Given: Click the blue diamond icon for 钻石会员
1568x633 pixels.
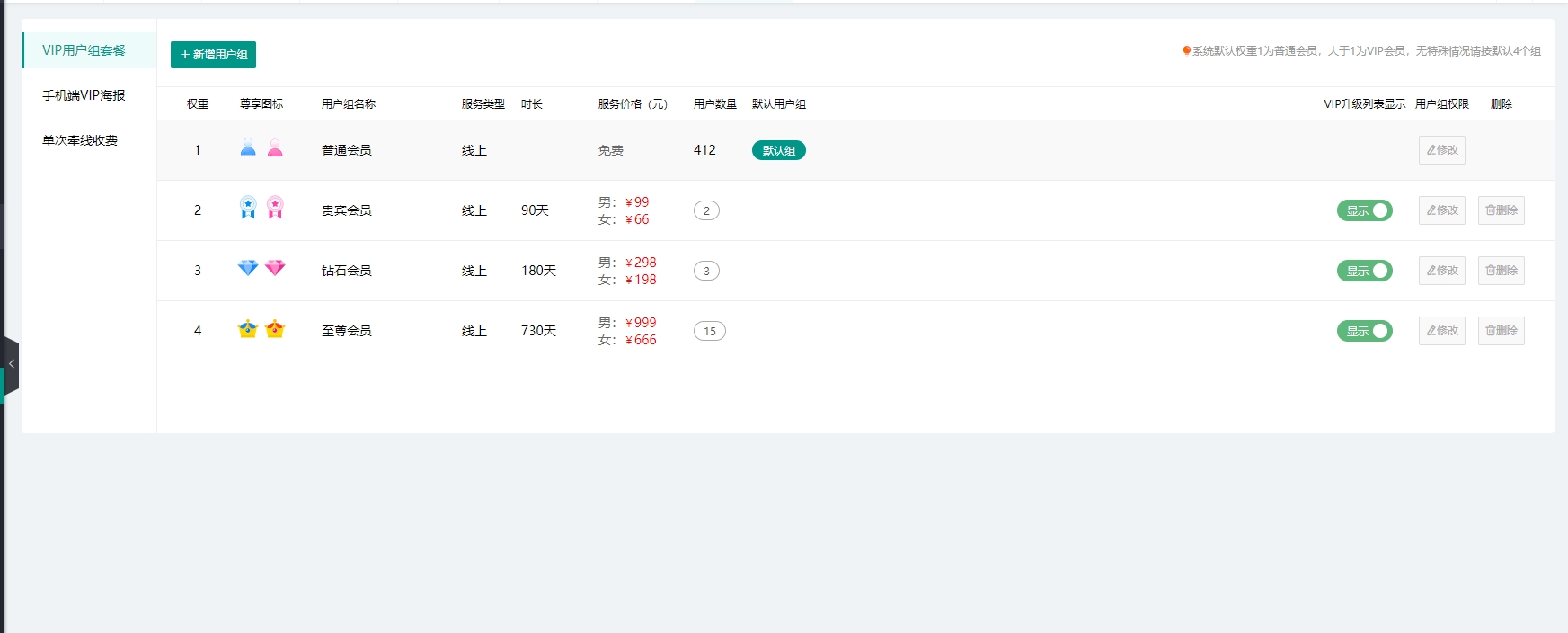Looking at the screenshot, I should (x=248, y=268).
